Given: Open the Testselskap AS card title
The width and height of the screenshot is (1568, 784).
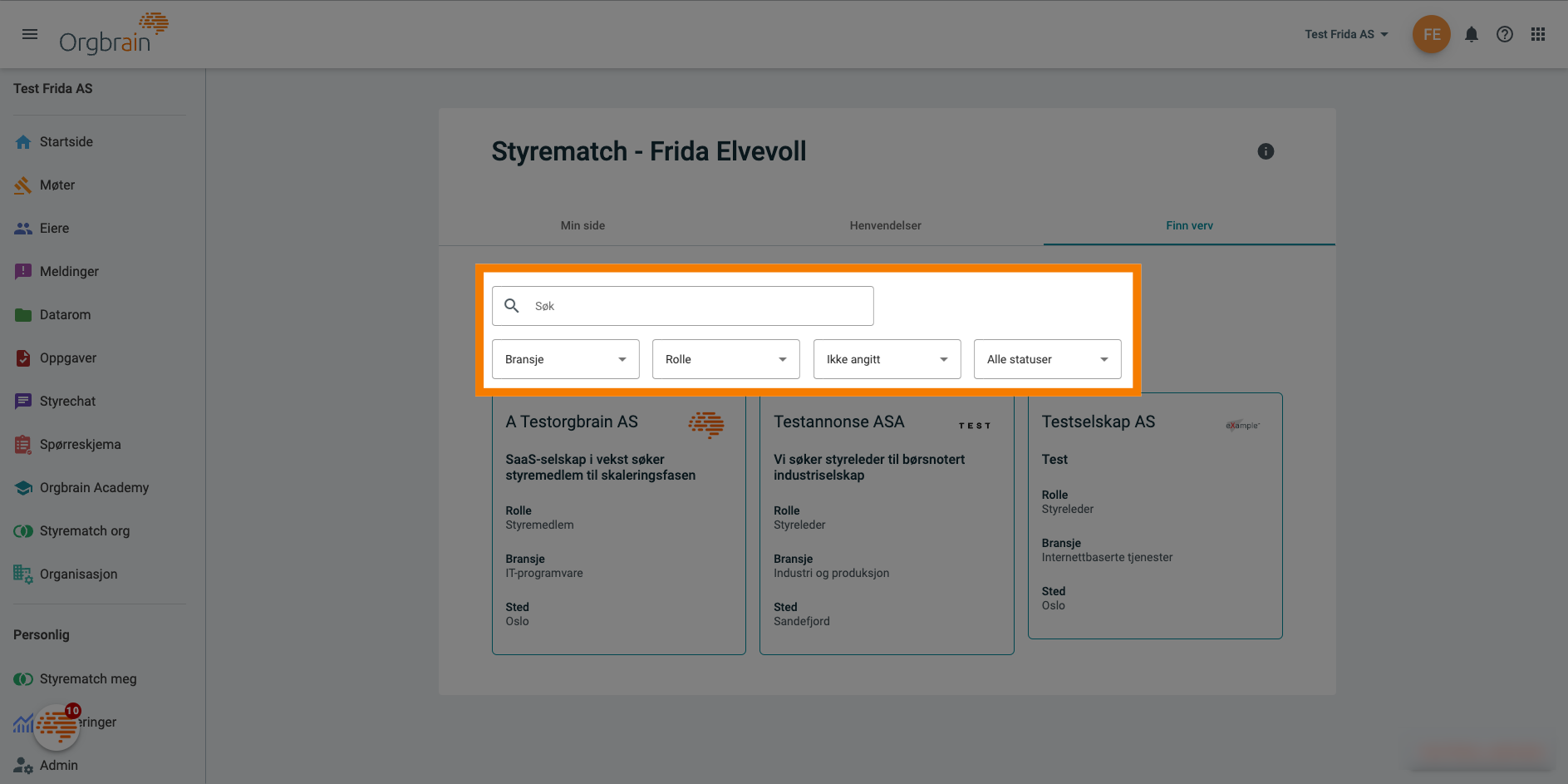Looking at the screenshot, I should pyautogui.click(x=1099, y=422).
